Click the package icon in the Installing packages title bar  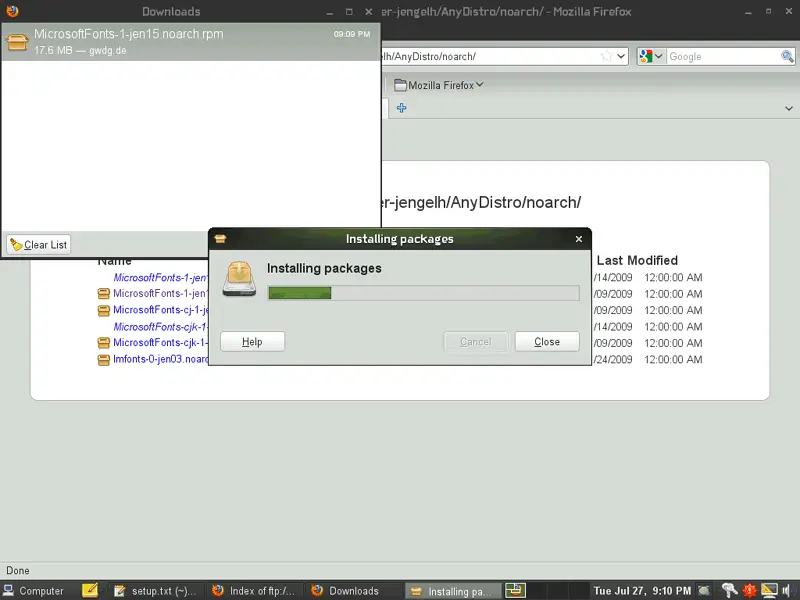(x=220, y=239)
